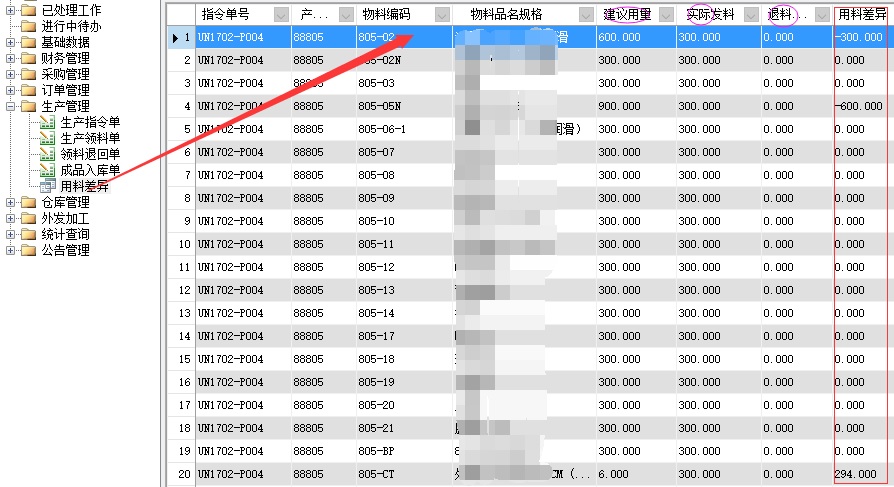Open the 生产指令单 form icon
The width and height of the screenshot is (894, 487).
(46, 122)
